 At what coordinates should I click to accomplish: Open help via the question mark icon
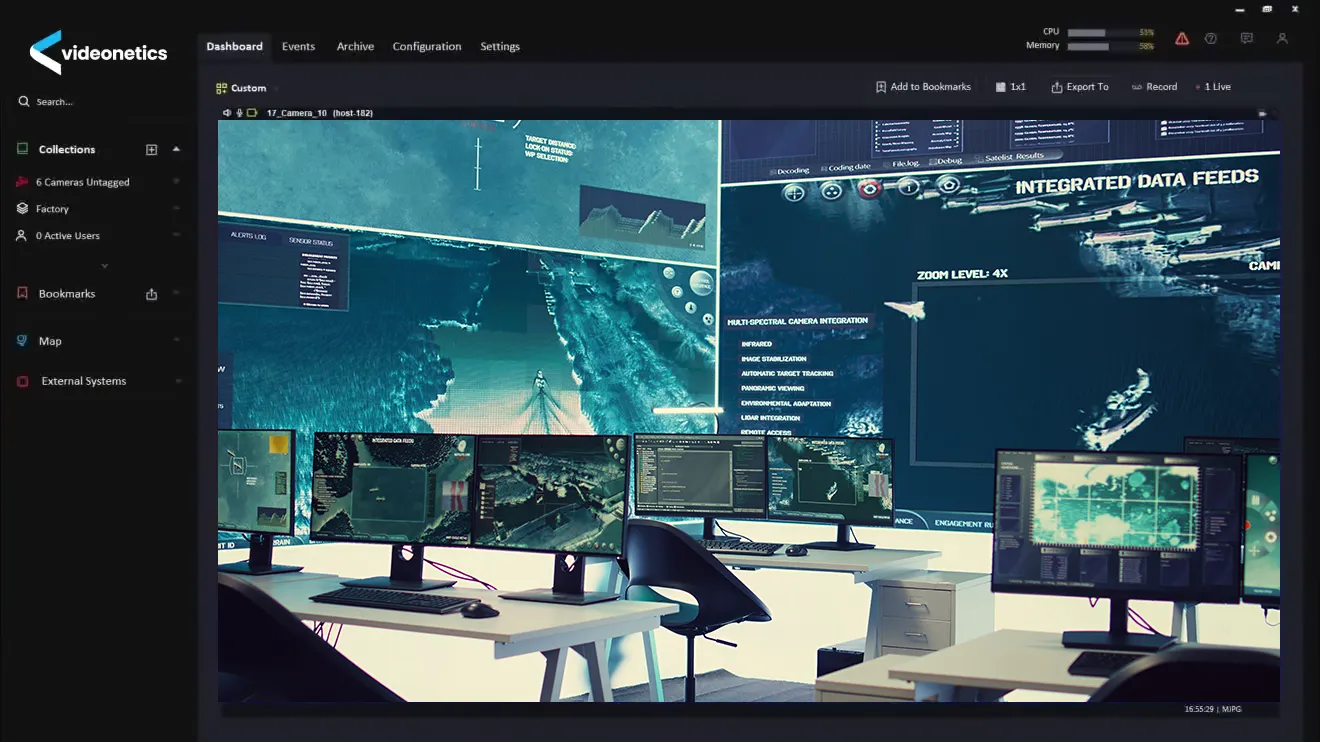pyautogui.click(x=1211, y=39)
